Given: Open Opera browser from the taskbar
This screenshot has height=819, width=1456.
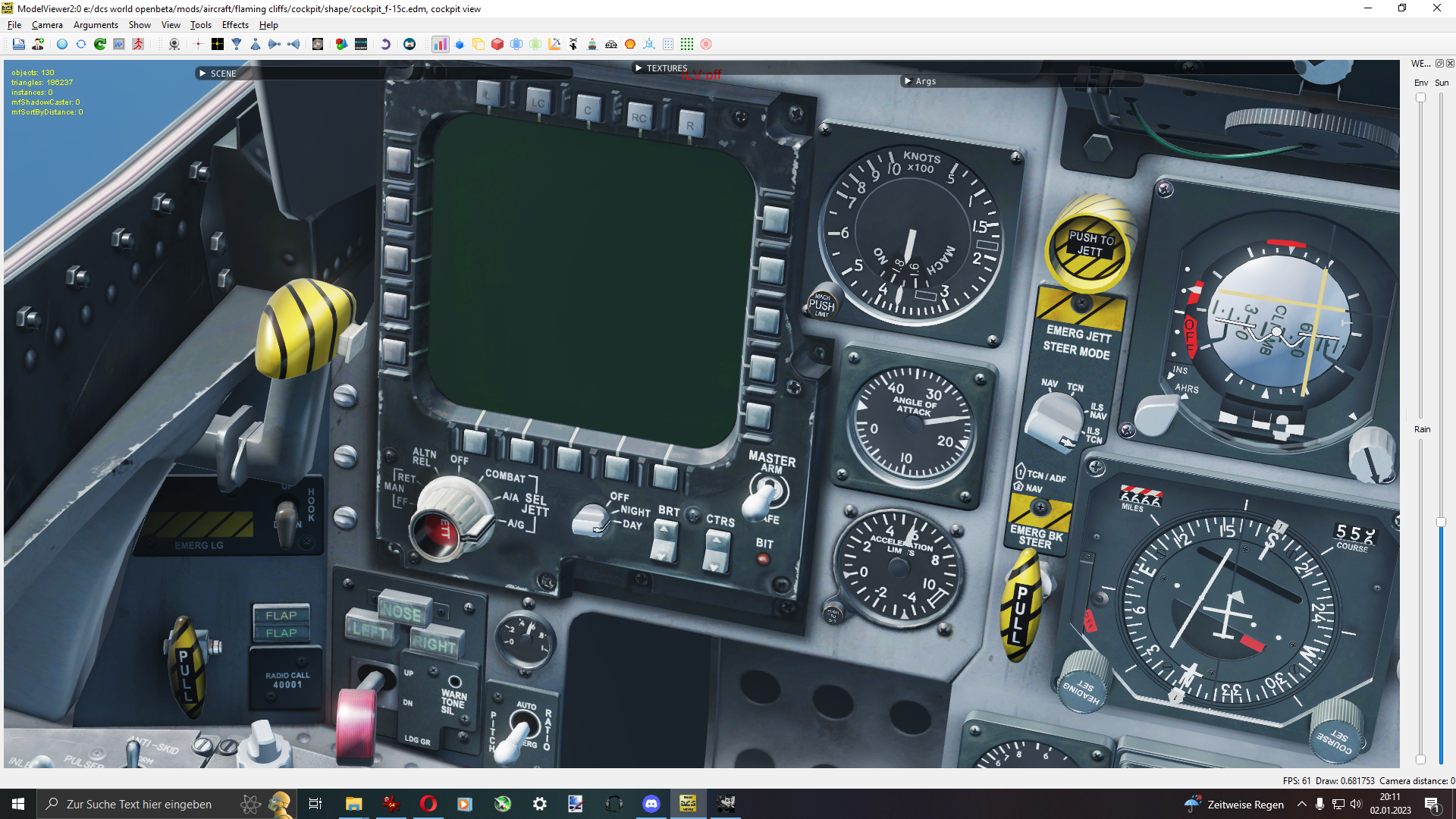Looking at the screenshot, I should (x=428, y=804).
